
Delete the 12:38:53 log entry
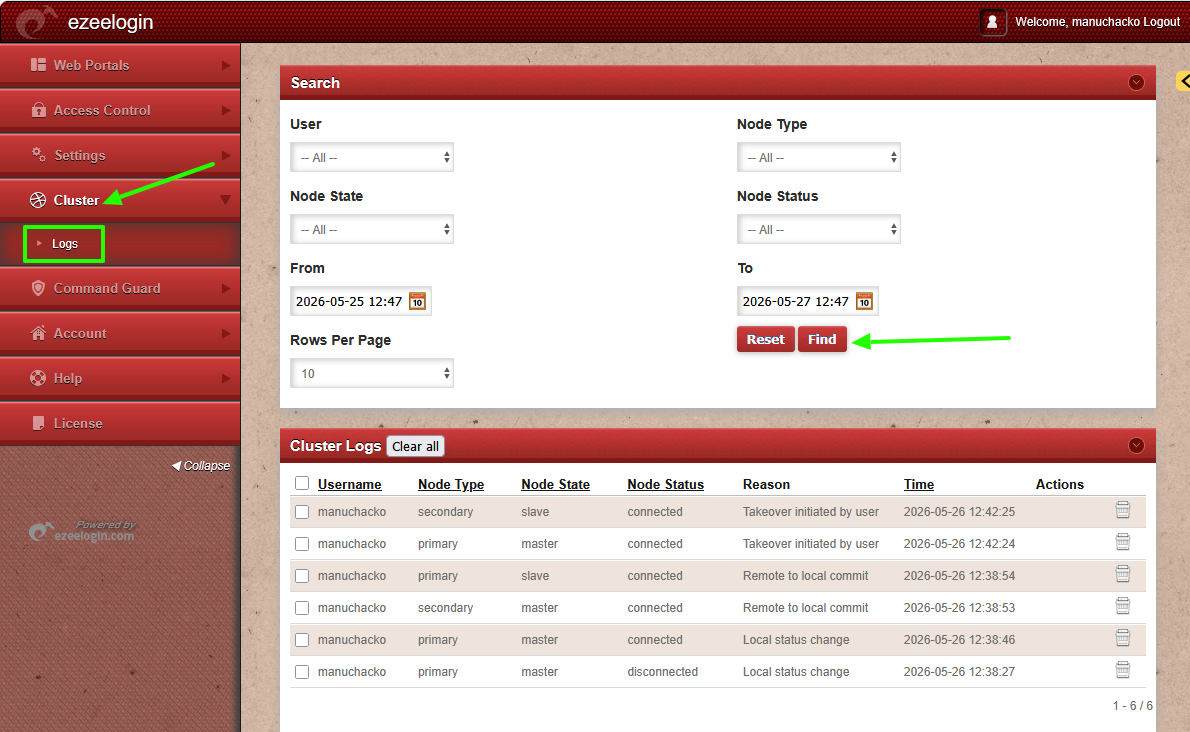tap(1123, 606)
